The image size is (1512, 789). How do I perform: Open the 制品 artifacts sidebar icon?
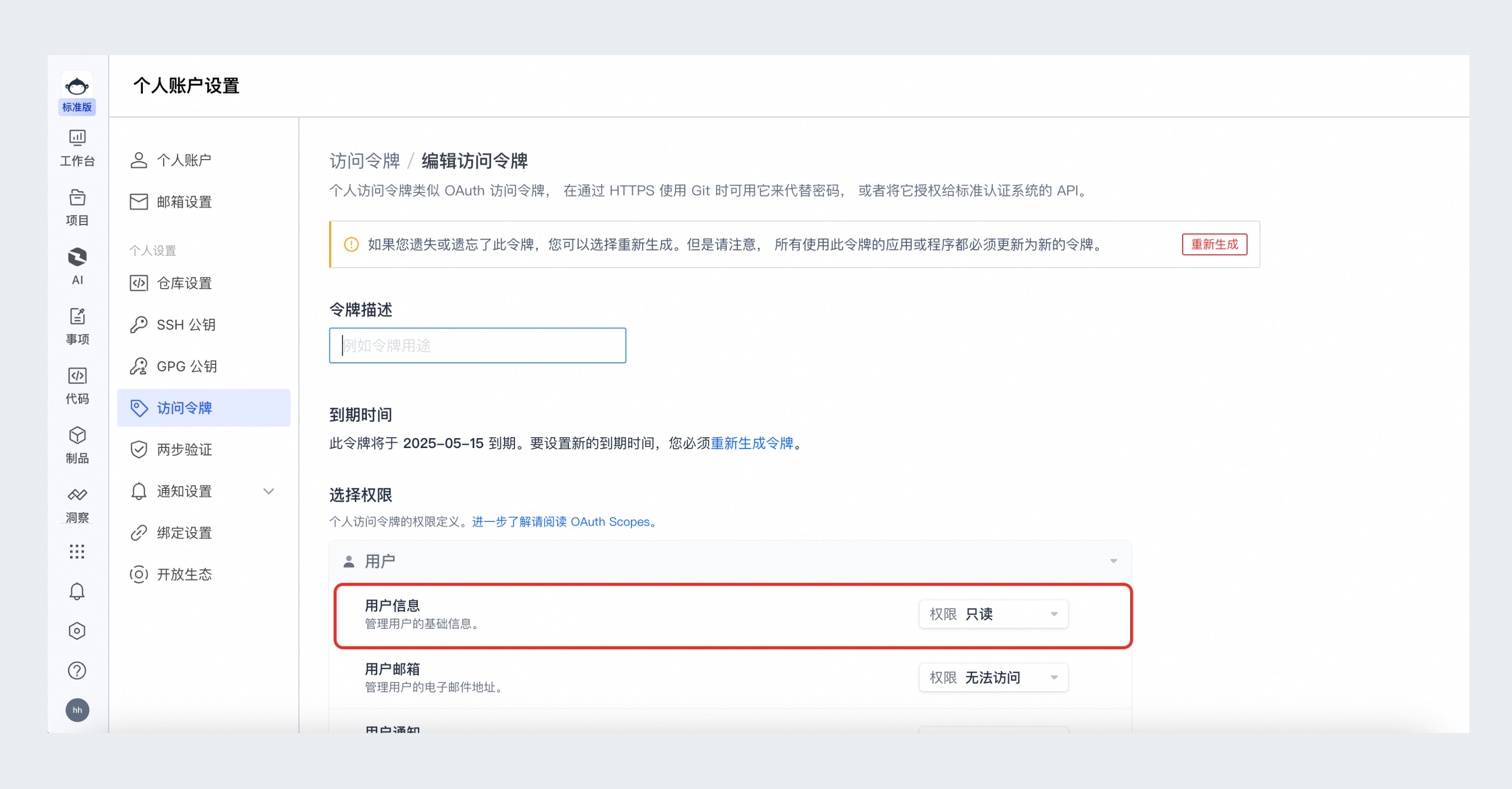[77, 445]
